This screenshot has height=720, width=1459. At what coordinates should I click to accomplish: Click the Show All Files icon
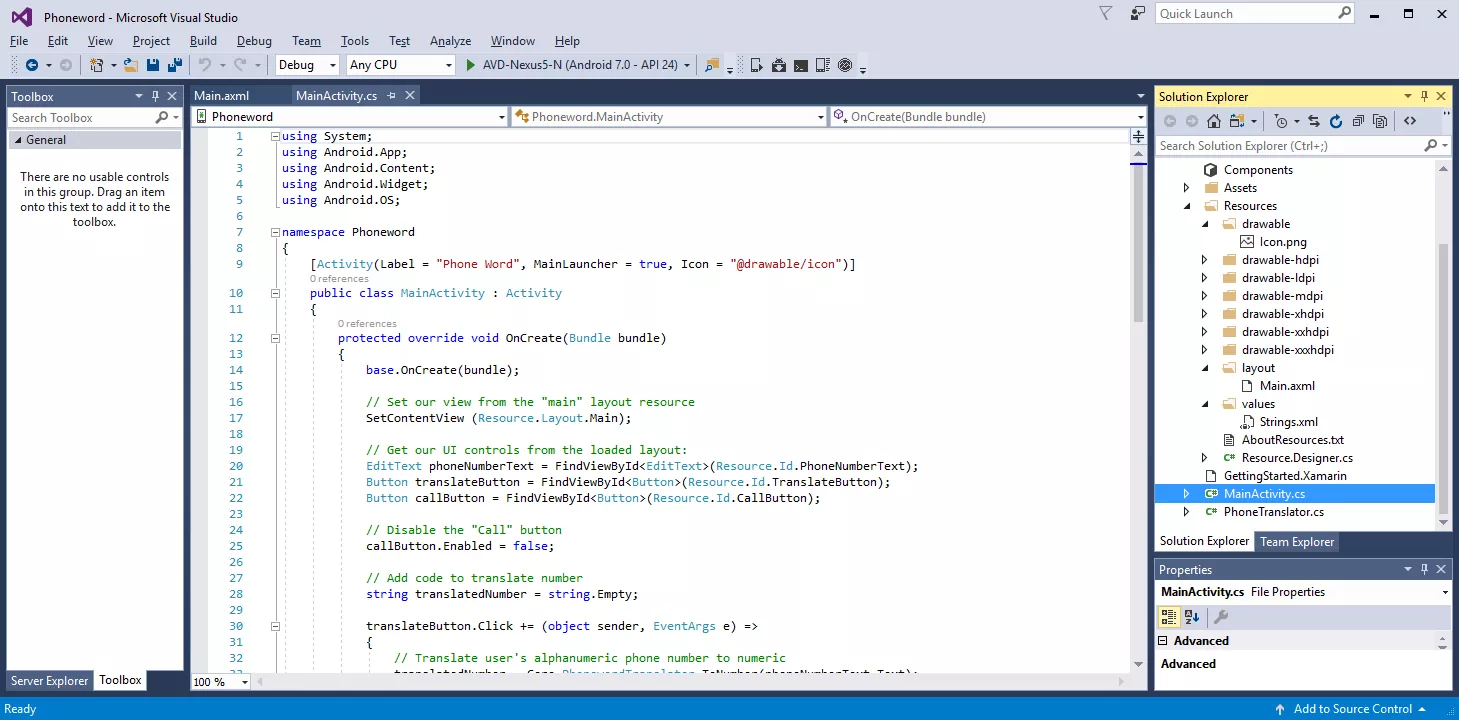coord(1380,121)
